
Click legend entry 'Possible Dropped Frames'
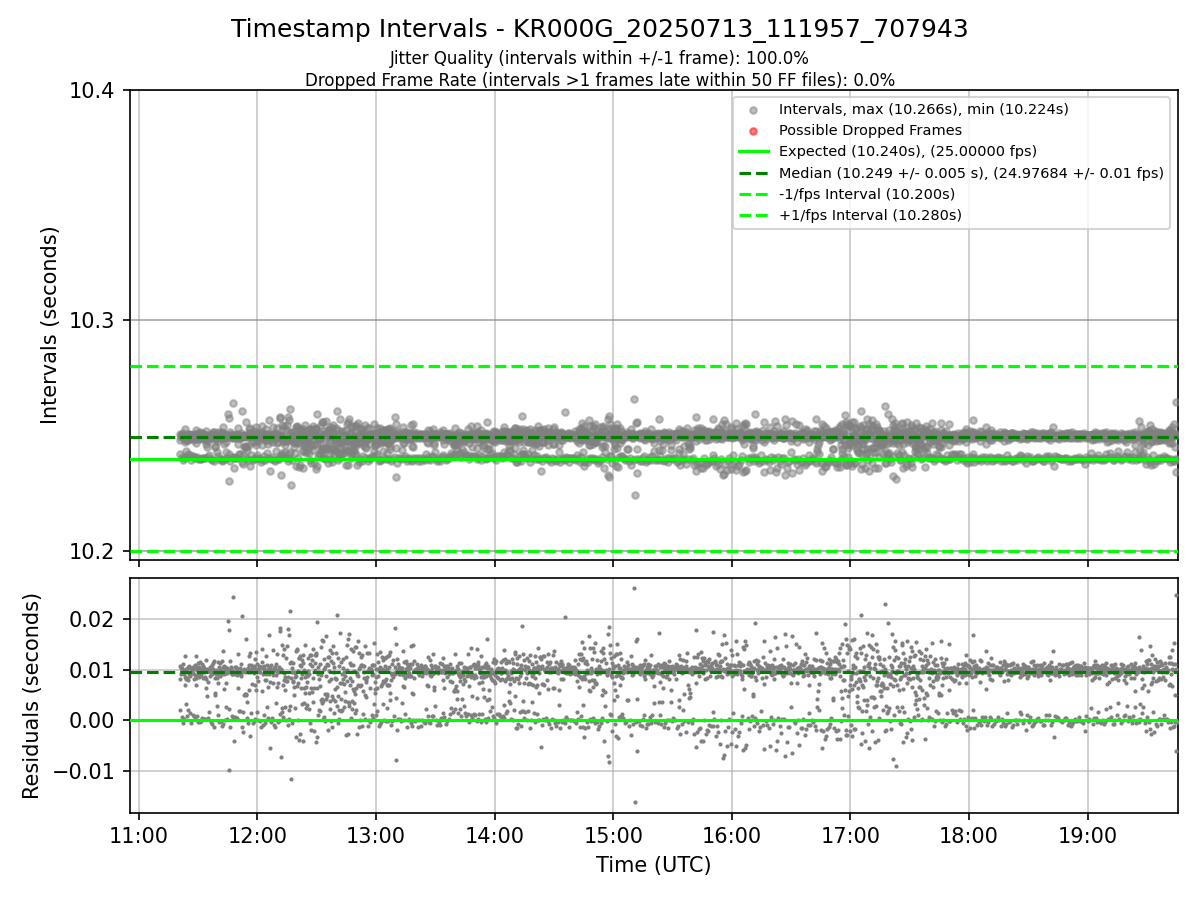pos(870,130)
